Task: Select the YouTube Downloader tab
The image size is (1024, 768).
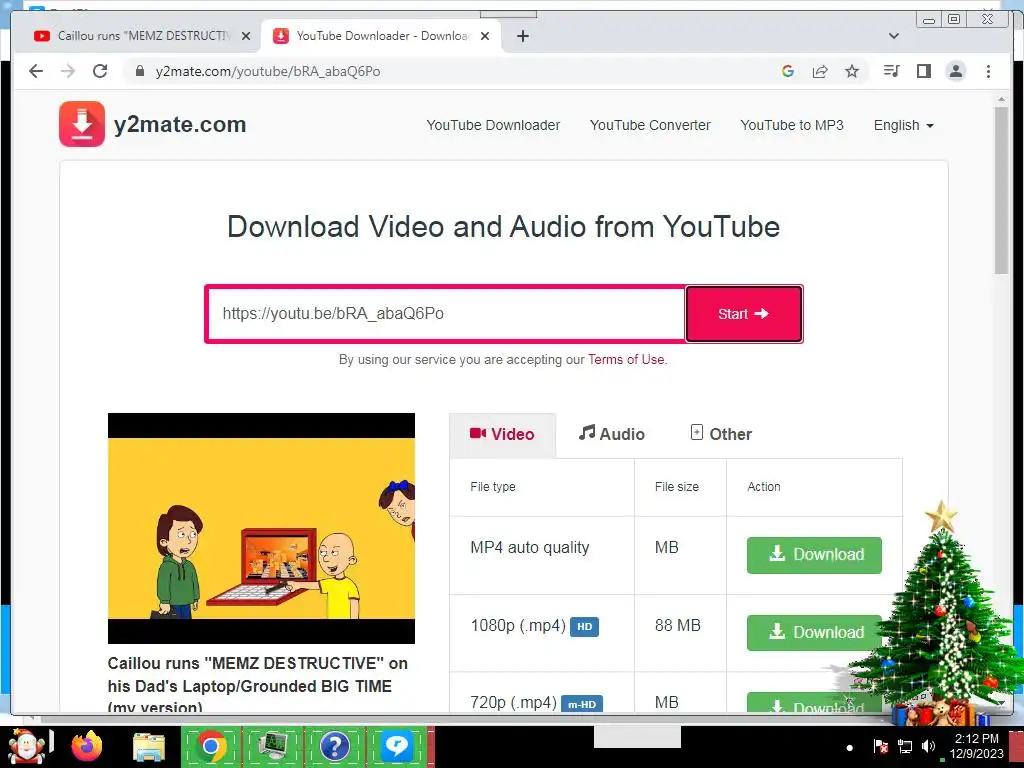Action: (x=381, y=36)
